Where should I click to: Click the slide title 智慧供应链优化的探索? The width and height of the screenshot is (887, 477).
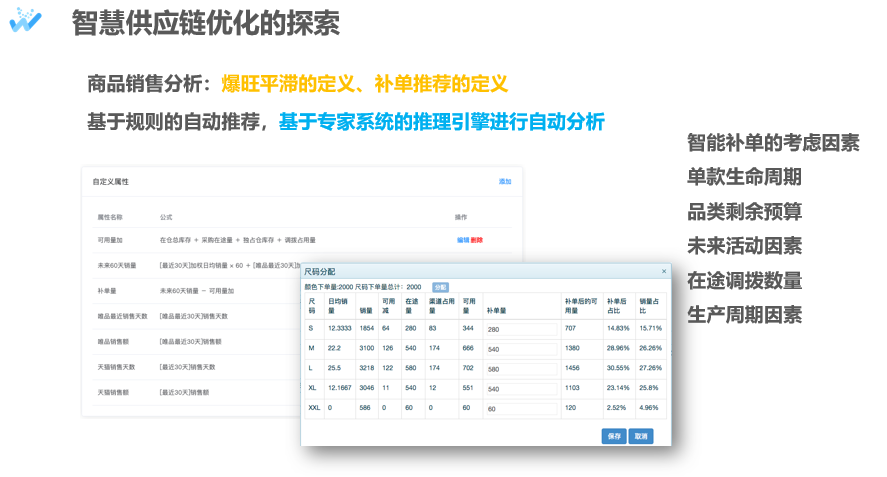click(x=205, y=24)
